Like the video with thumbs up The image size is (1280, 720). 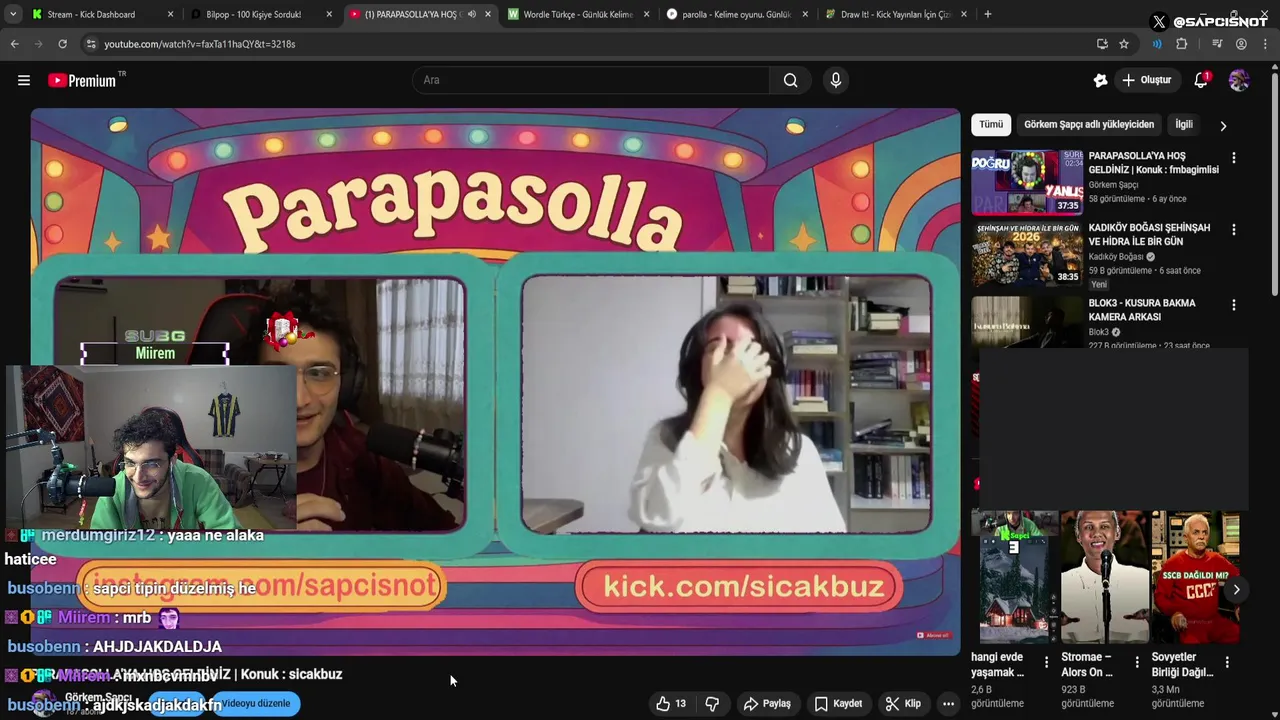[671, 704]
